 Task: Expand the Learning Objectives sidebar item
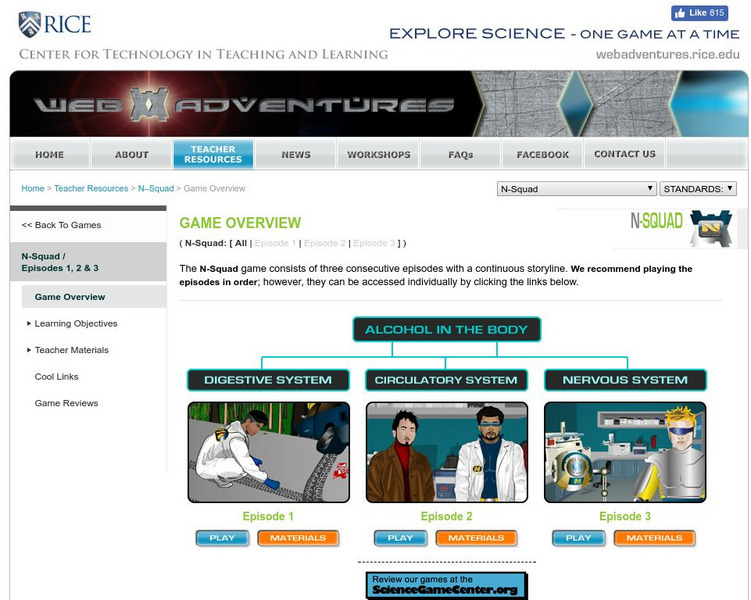point(76,324)
